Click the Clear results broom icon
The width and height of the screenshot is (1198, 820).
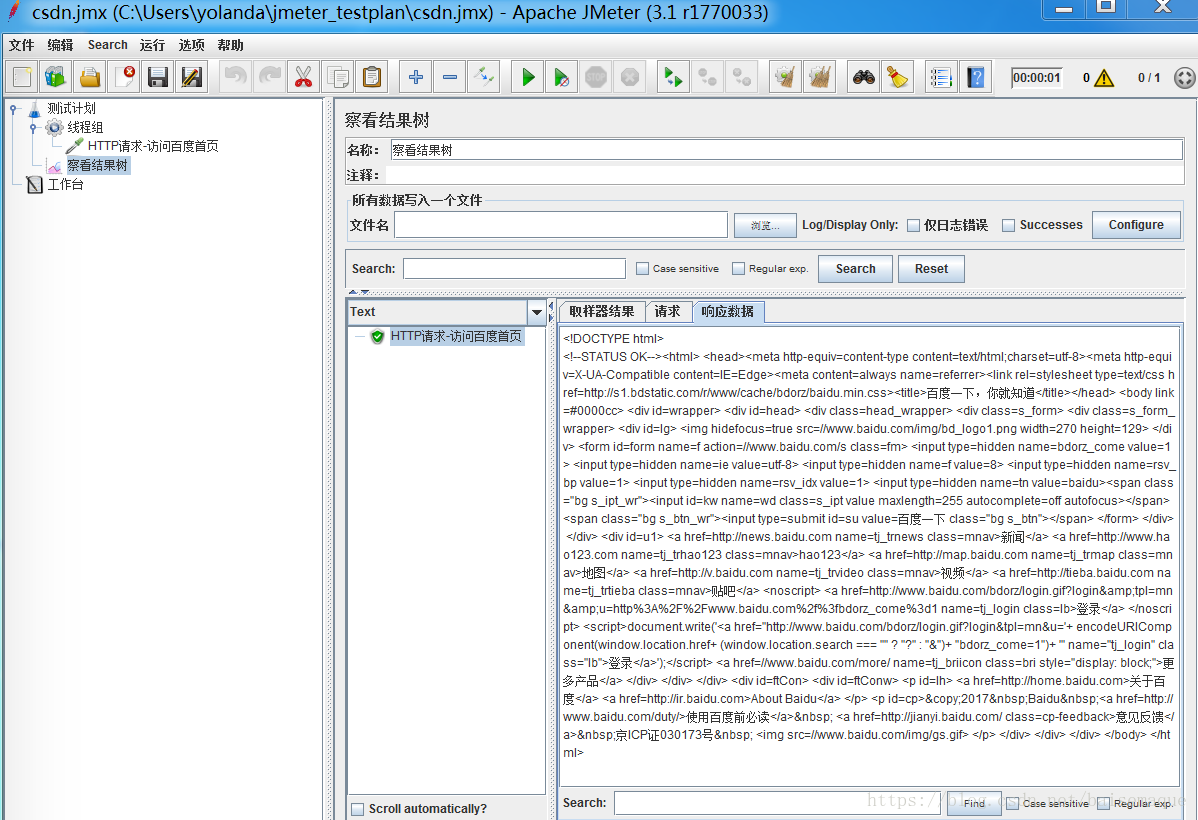tap(785, 77)
